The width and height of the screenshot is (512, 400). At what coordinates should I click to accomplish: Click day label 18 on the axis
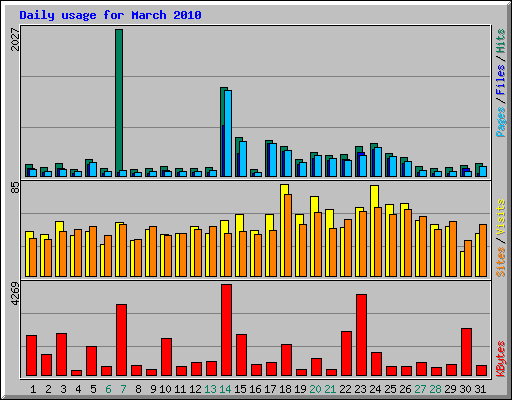[x=285, y=389]
